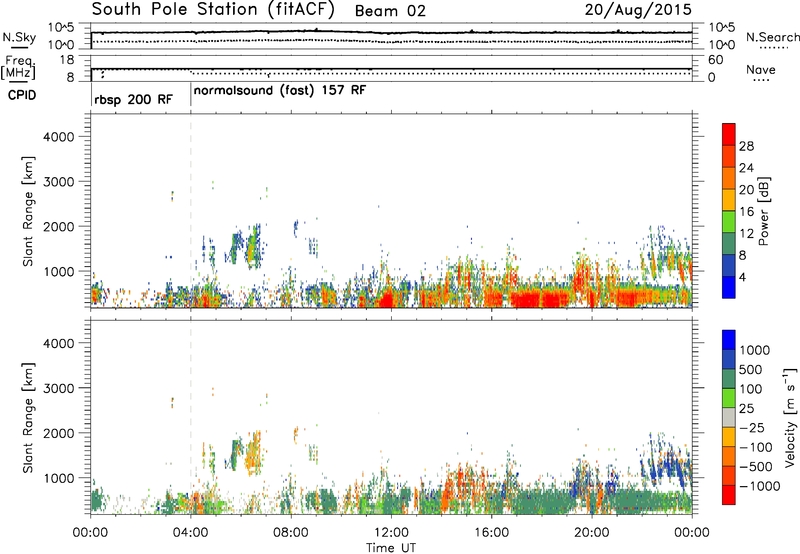Click the '10^5' tick on the left noise axis
Viewport: 800px width, 554px height.
(61, 28)
